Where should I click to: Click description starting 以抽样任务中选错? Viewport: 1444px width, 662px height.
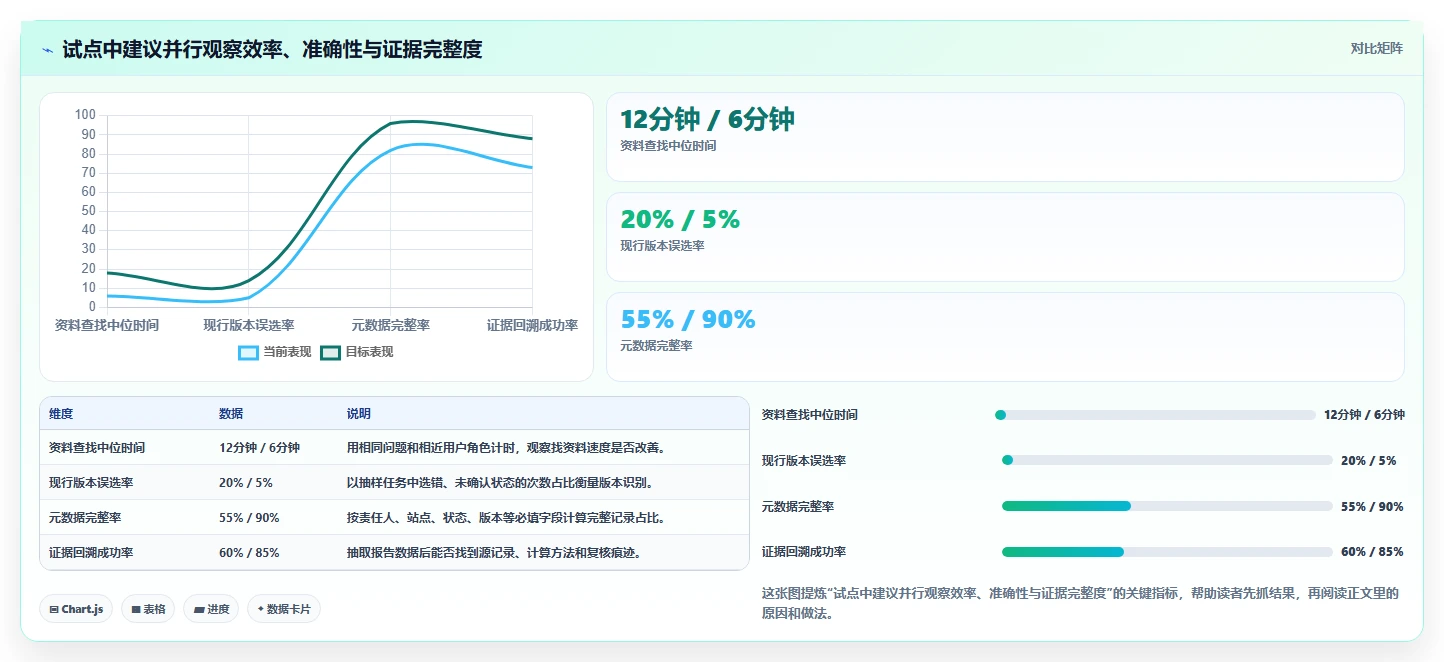click(x=500, y=483)
